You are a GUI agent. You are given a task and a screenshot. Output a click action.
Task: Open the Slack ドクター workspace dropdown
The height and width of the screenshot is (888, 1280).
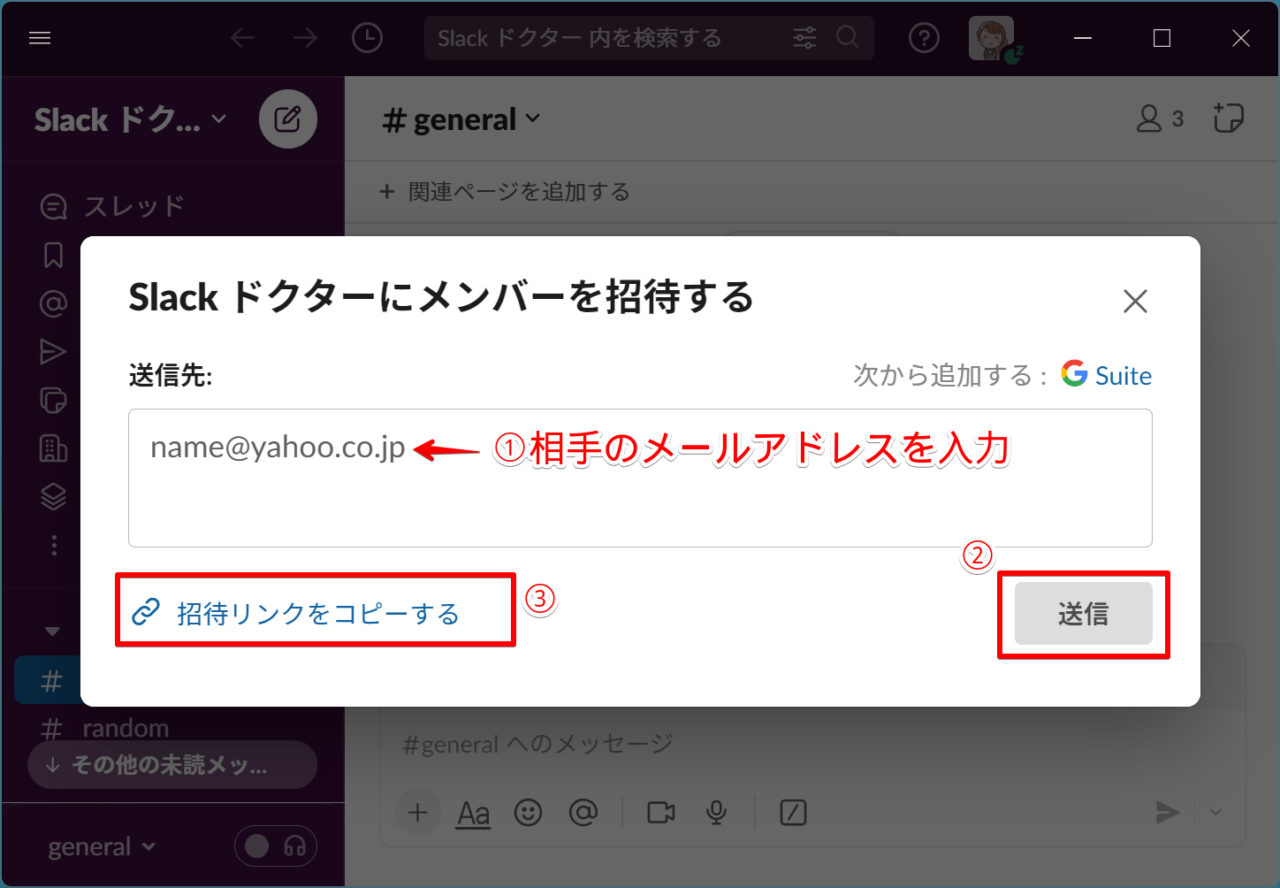coord(130,120)
